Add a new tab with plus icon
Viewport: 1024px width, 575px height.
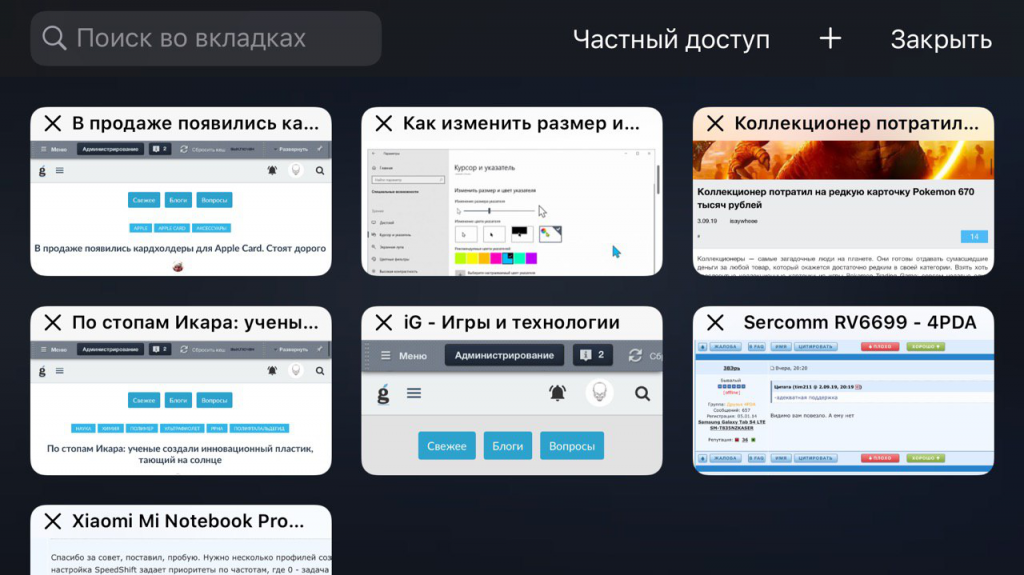point(830,39)
